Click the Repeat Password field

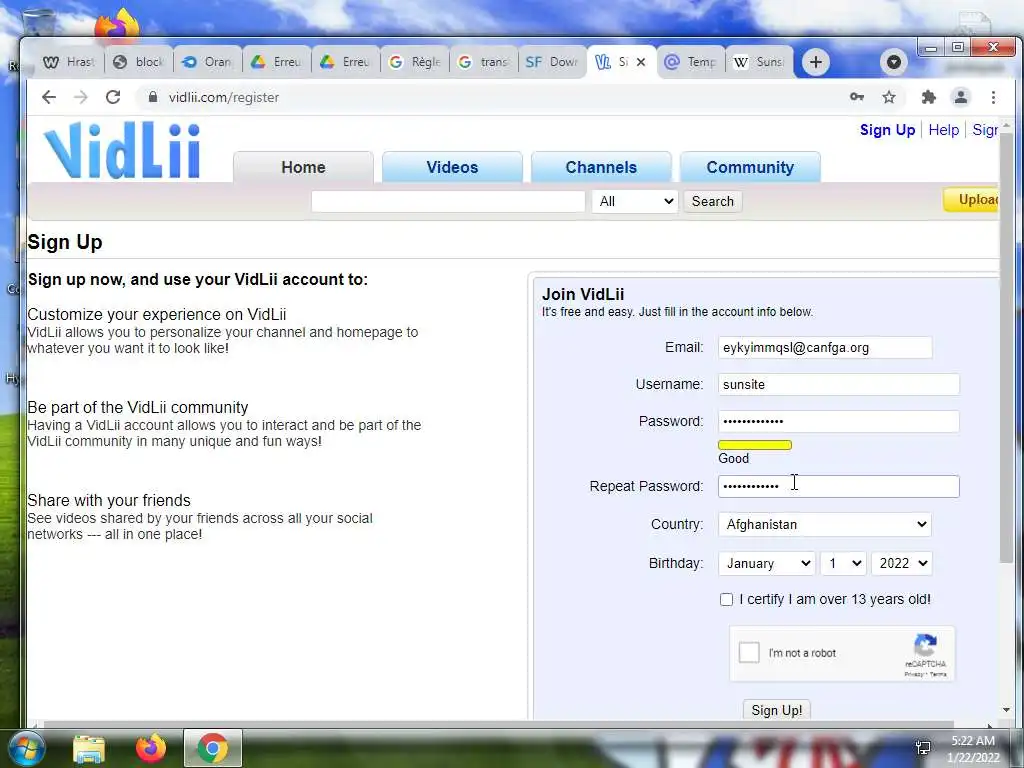[x=839, y=487]
